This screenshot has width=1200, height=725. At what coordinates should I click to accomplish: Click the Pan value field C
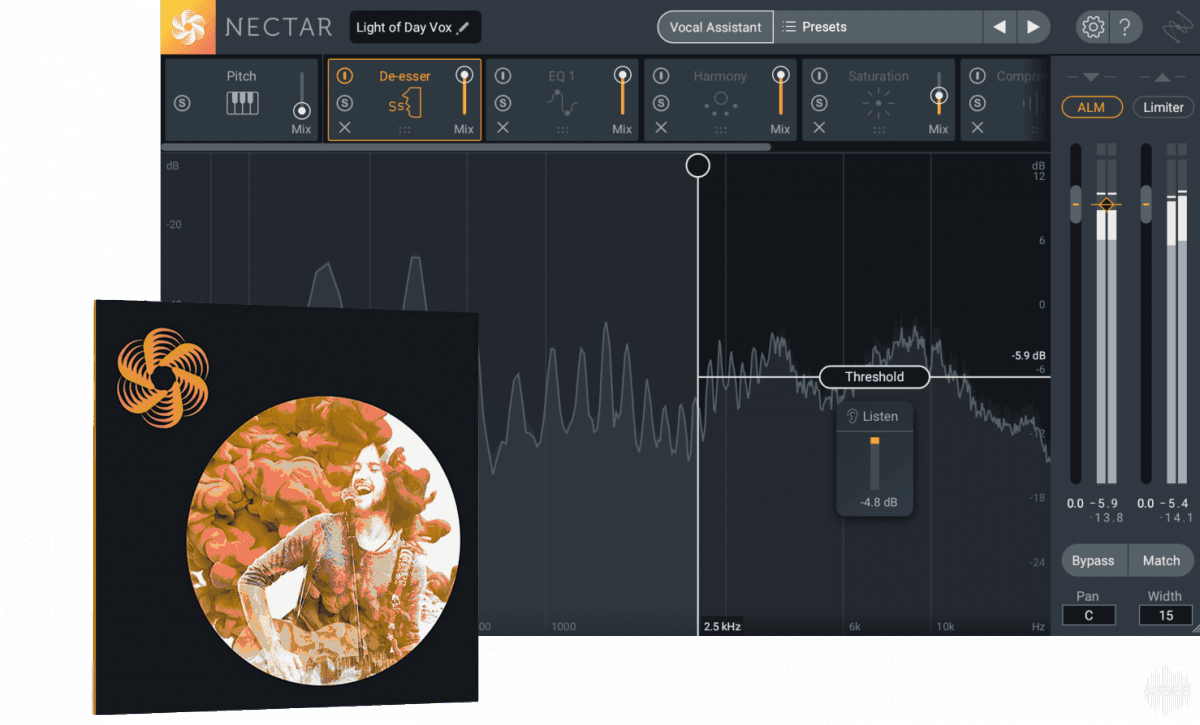pyautogui.click(x=1088, y=615)
